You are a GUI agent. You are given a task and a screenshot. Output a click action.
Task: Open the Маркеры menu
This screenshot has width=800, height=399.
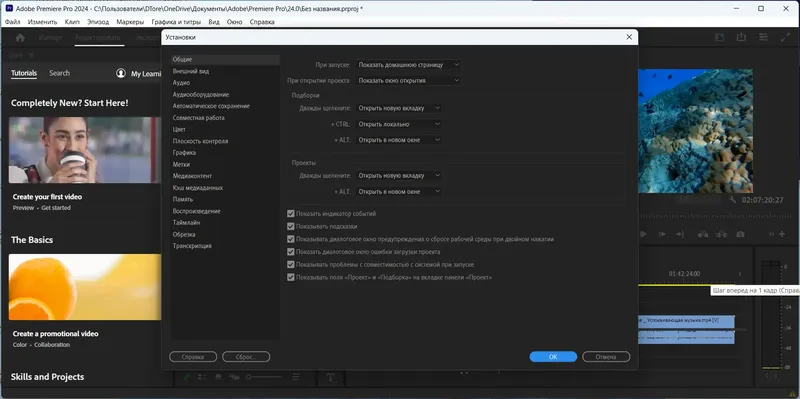(x=130, y=22)
